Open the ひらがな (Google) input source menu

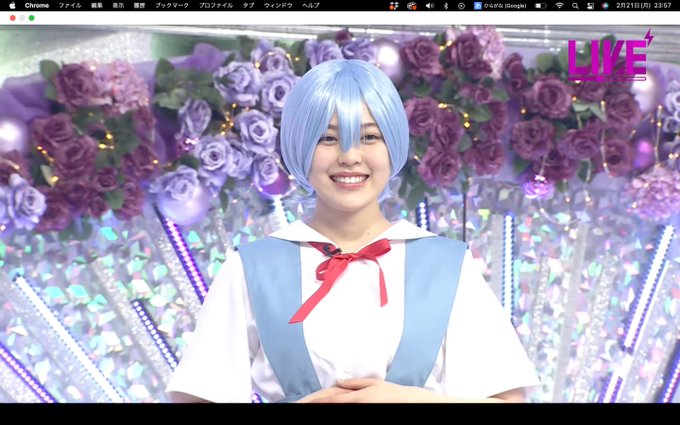tap(500, 6)
